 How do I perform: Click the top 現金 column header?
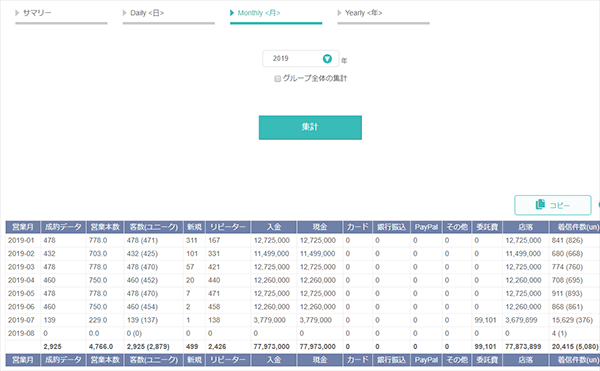[x=320, y=227]
